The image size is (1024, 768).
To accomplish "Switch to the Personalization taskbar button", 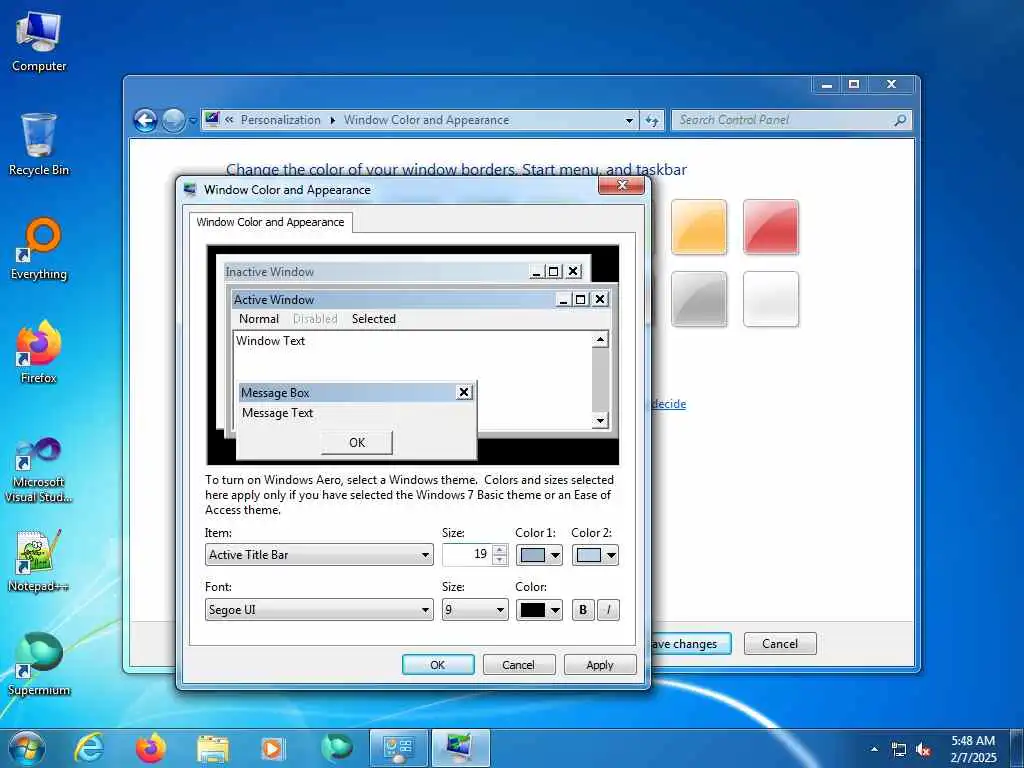I will [x=460, y=748].
